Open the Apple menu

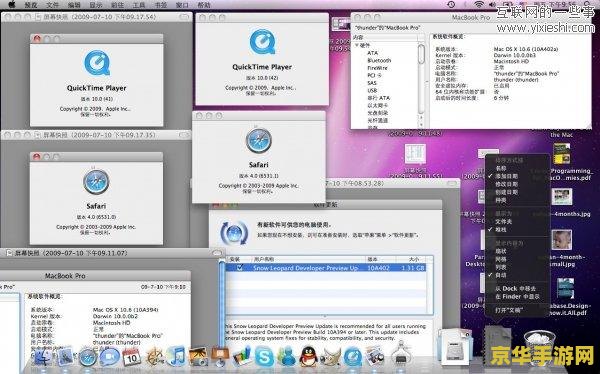[x=11, y=5]
